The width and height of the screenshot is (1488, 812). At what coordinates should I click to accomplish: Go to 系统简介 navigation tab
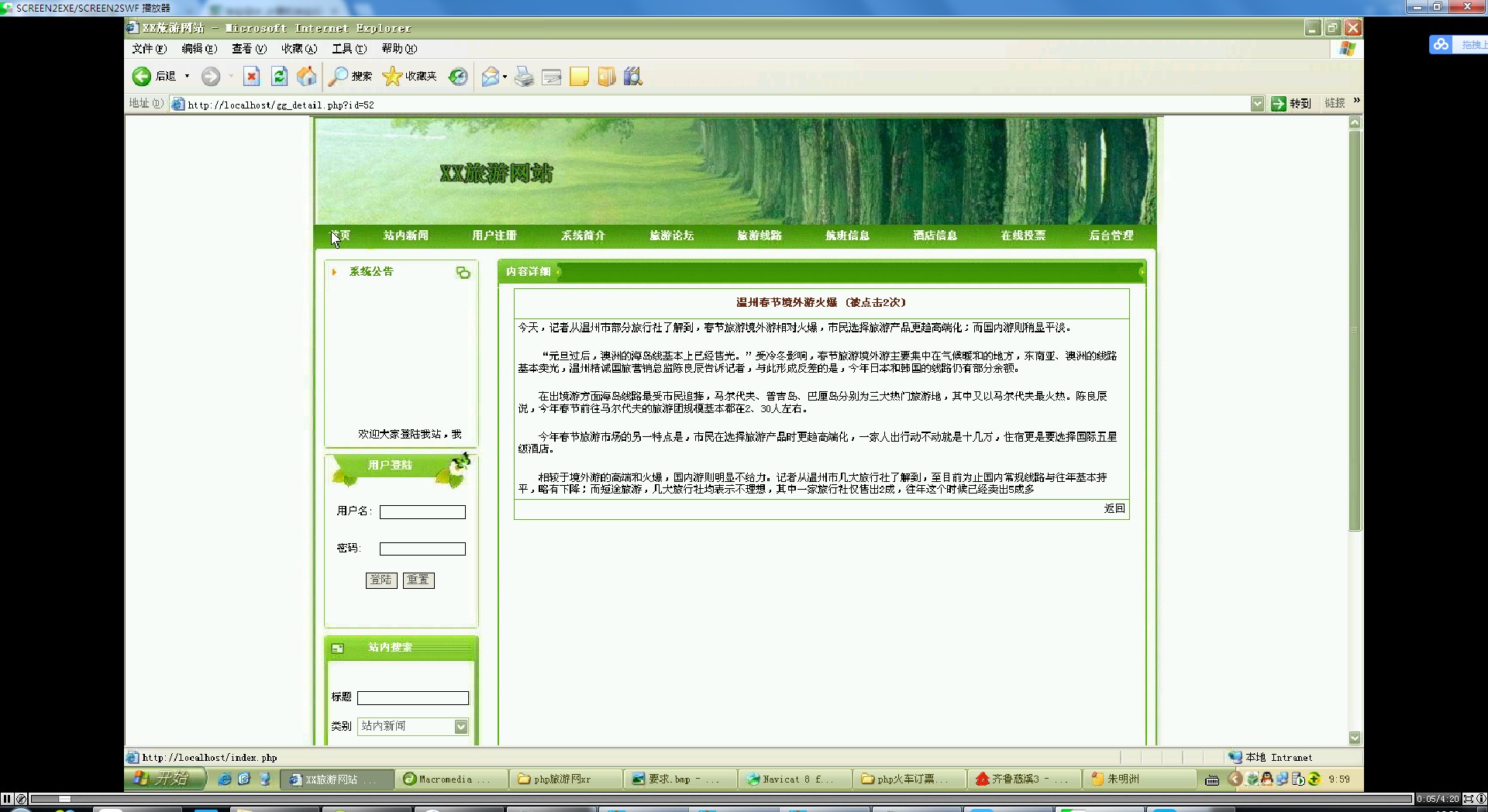pyautogui.click(x=583, y=236)
